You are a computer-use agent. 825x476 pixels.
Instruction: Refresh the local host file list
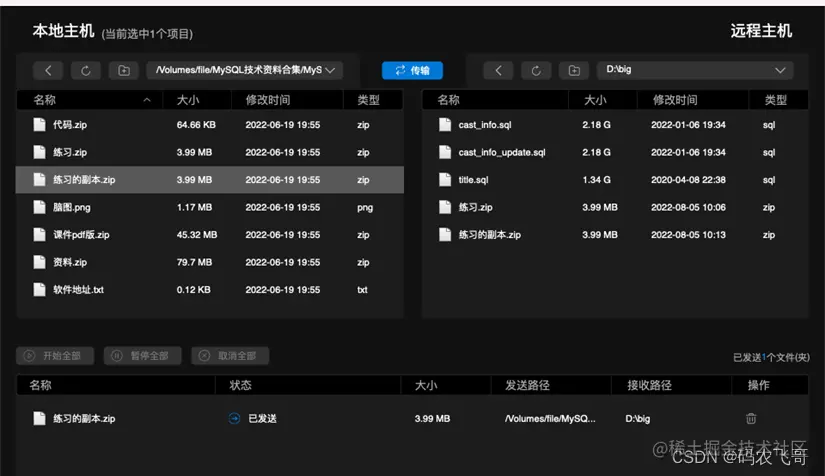[86, 70]
